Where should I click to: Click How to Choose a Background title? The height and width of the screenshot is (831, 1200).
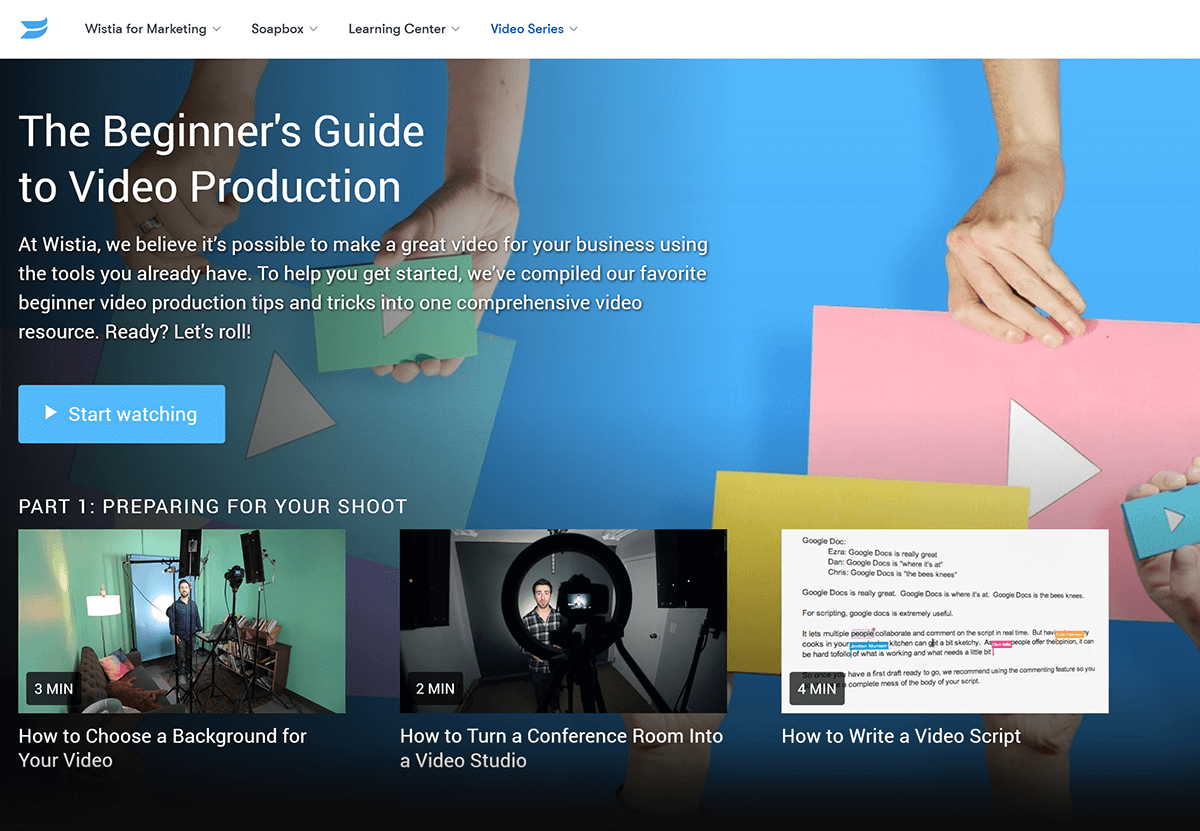(163, 748)
